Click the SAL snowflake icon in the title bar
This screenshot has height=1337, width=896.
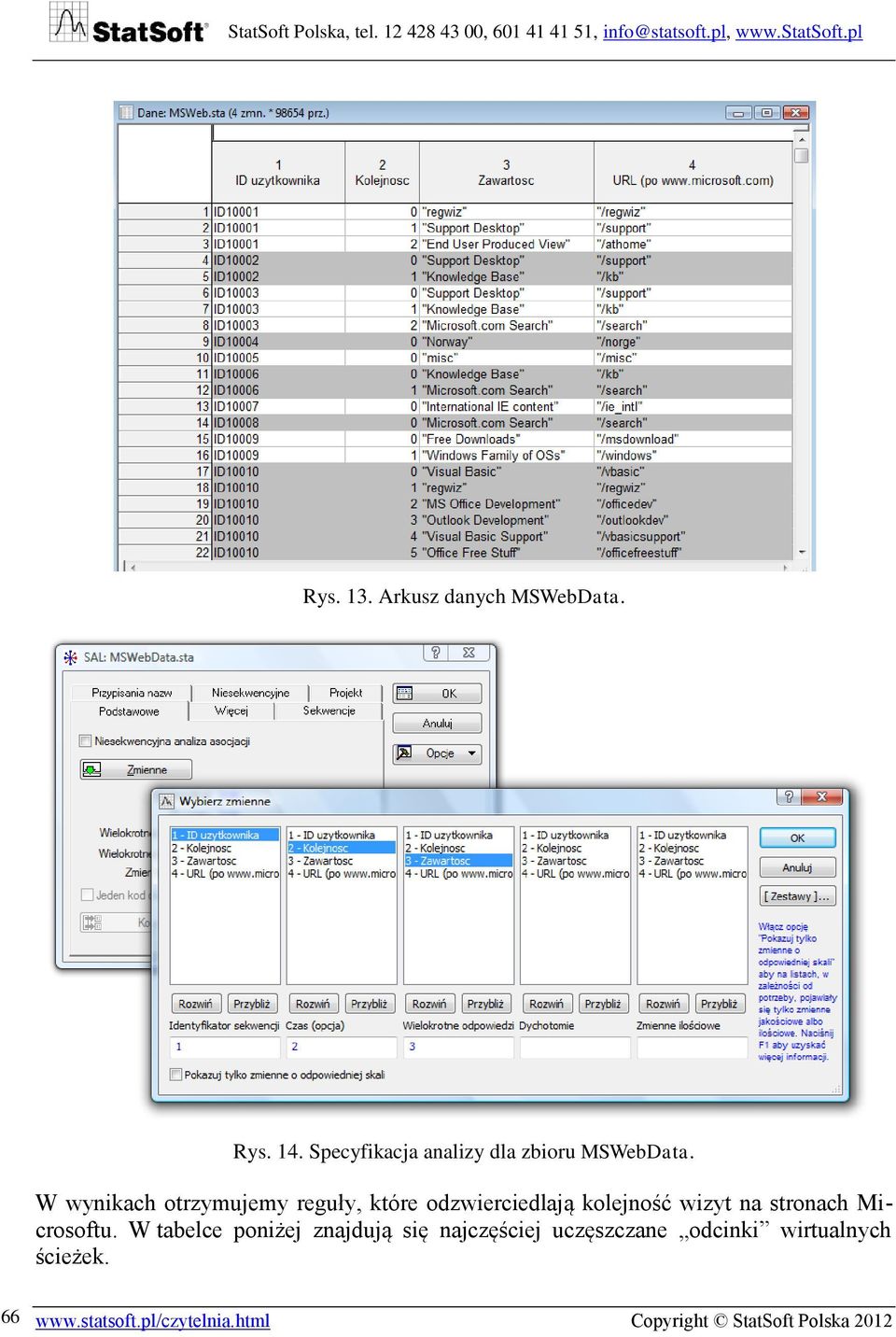(70, 657)
